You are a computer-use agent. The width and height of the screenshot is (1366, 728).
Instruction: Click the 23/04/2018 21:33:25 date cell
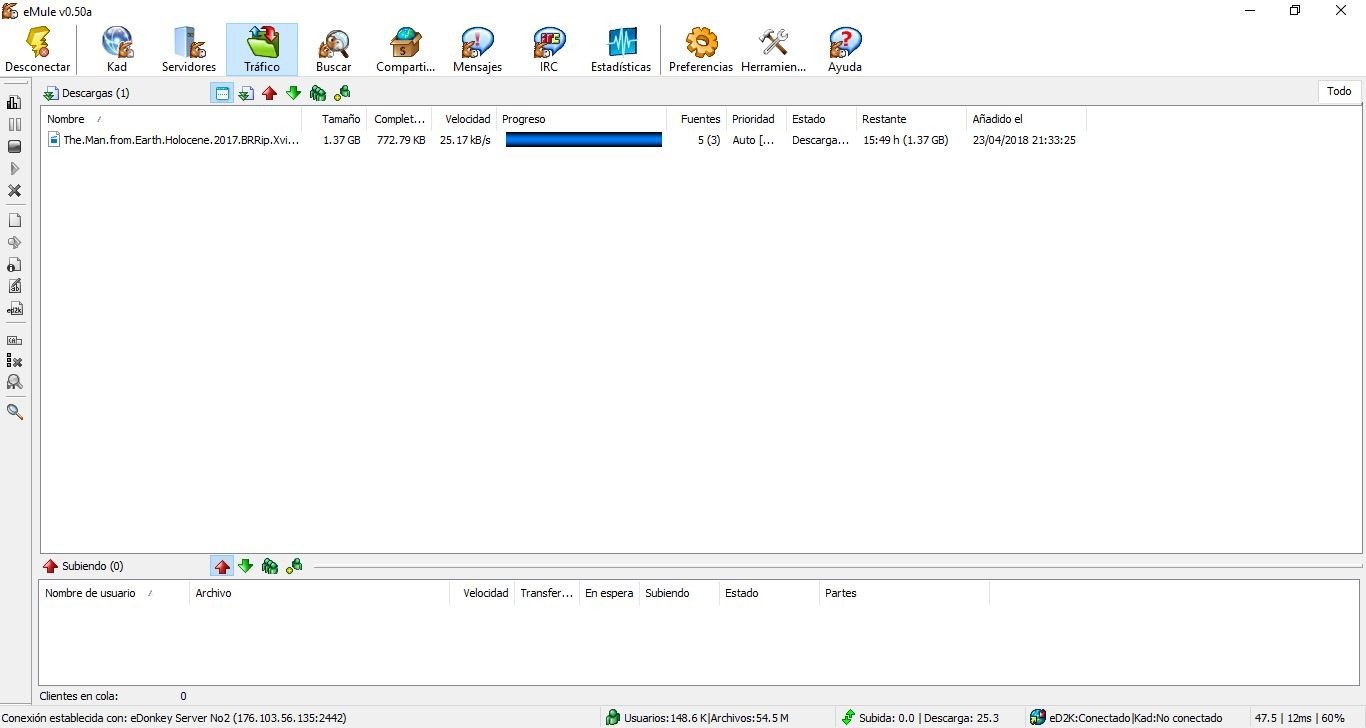pos(1024,140)
